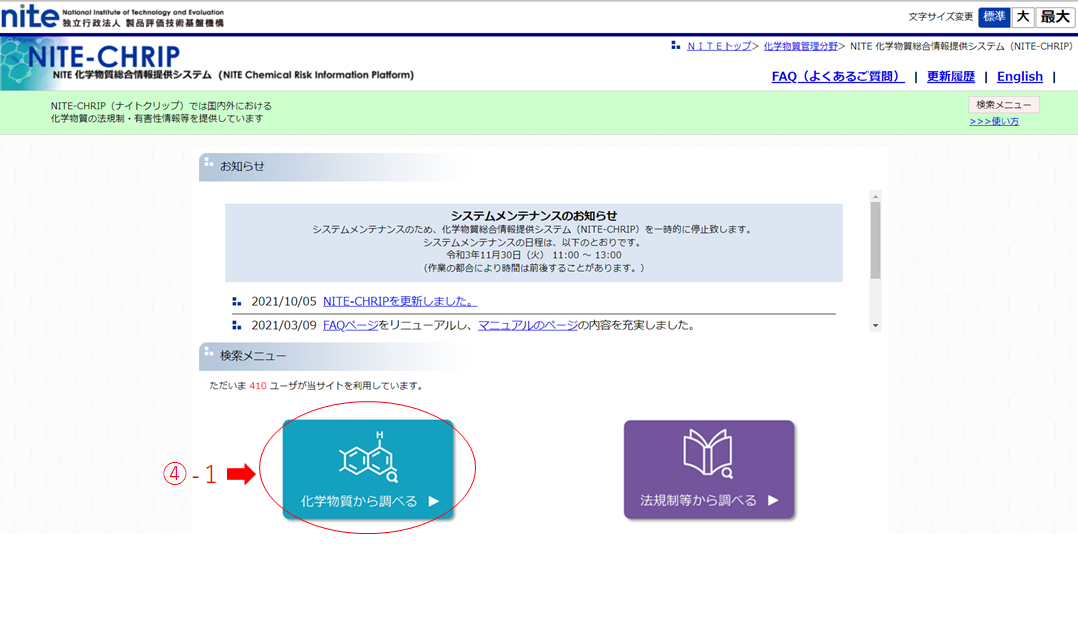This screenshot has width=1078, height=643.
Task: Click the news panel scrollbar thumb
Action: click(x=875, y=240)
